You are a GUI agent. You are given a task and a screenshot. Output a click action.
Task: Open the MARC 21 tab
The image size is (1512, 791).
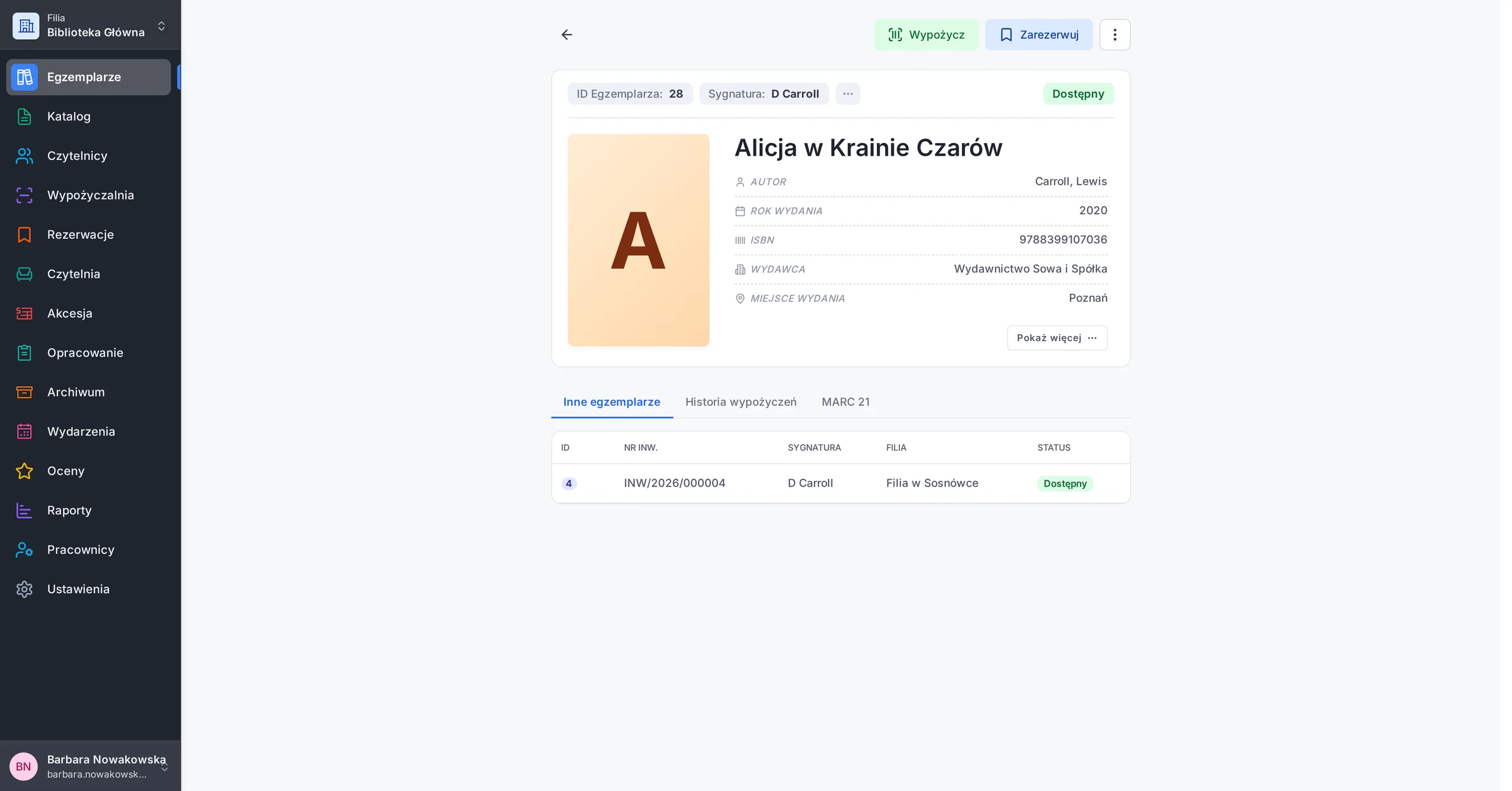pos(845,402)
